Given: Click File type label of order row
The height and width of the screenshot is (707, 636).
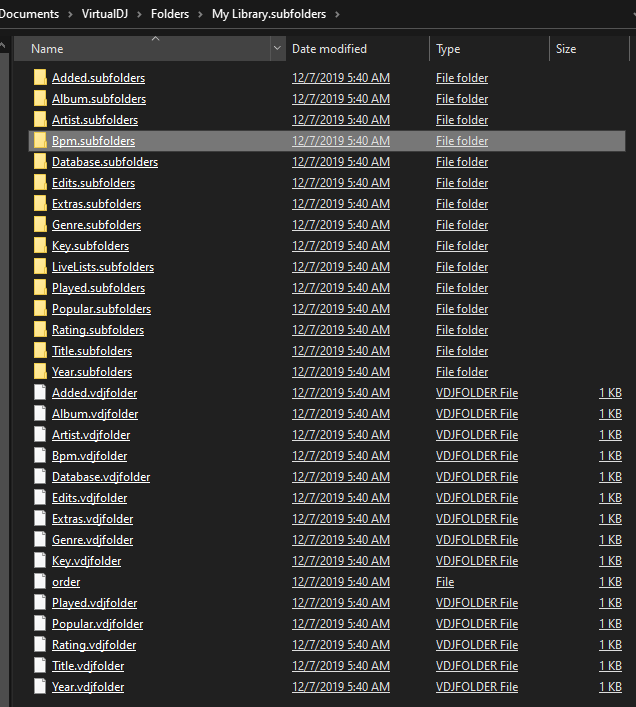Looking at the screenshot, I should (445, 582).
